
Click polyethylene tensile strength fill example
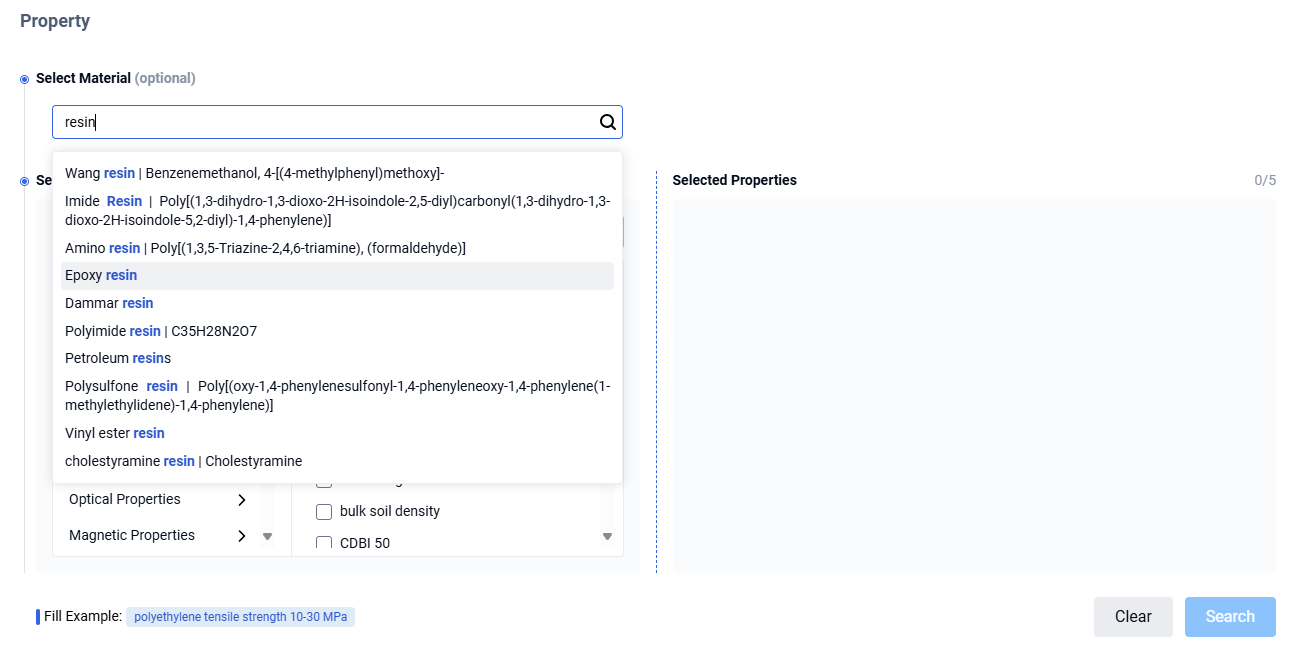click(240, 617)
